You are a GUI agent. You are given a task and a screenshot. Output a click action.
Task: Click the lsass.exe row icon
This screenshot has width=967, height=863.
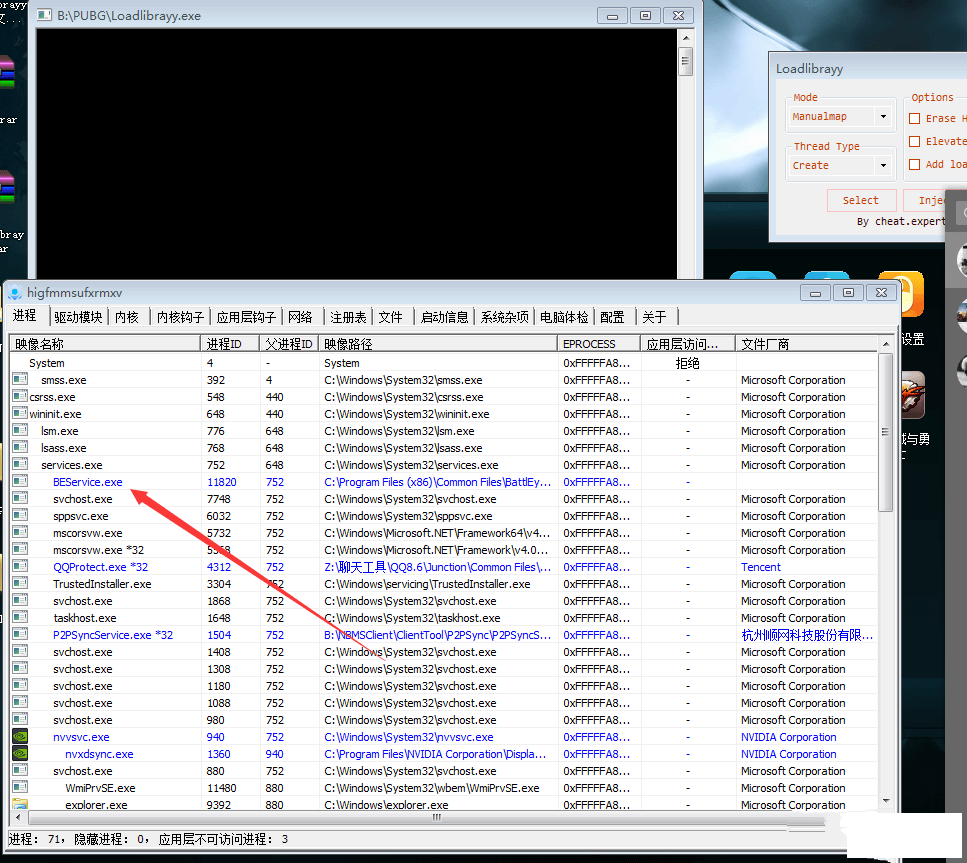(20, 447)
